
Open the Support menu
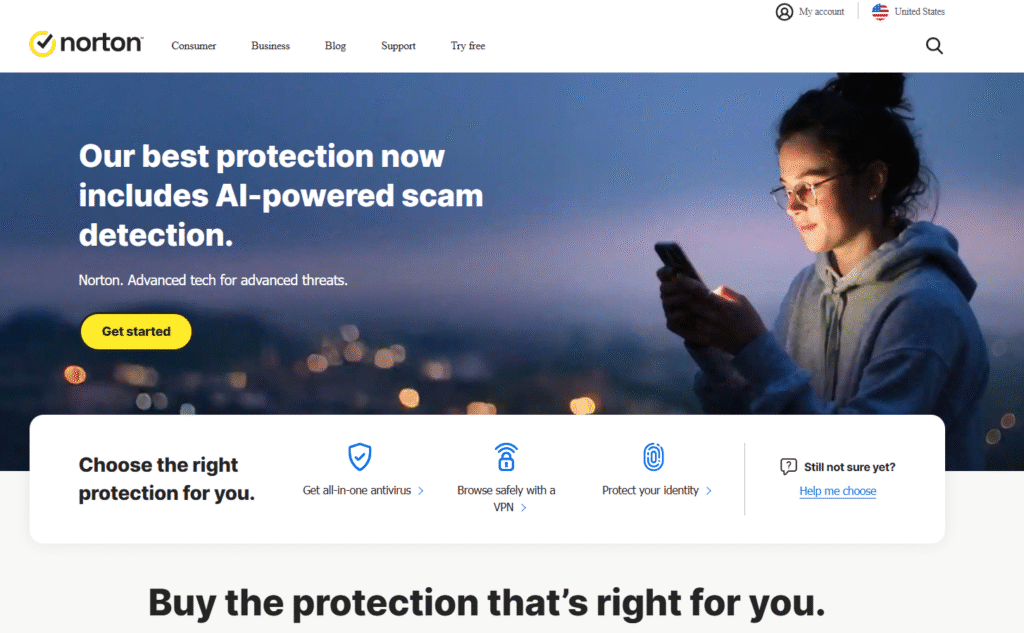pos(398,46)
